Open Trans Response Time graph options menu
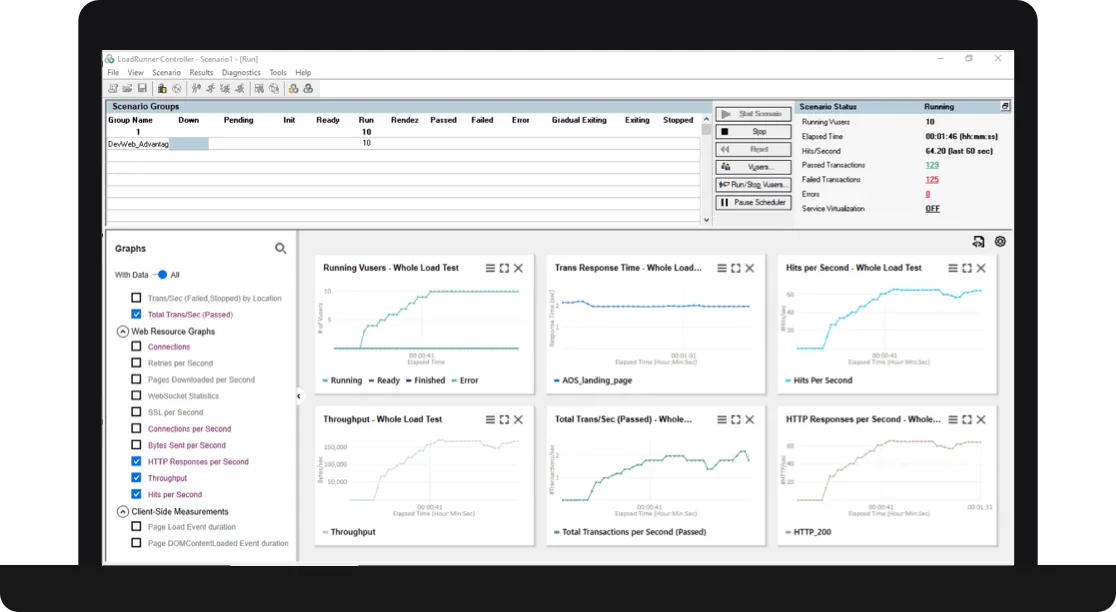Viewport: 1116px width, 612px height. tap(721, 268)
